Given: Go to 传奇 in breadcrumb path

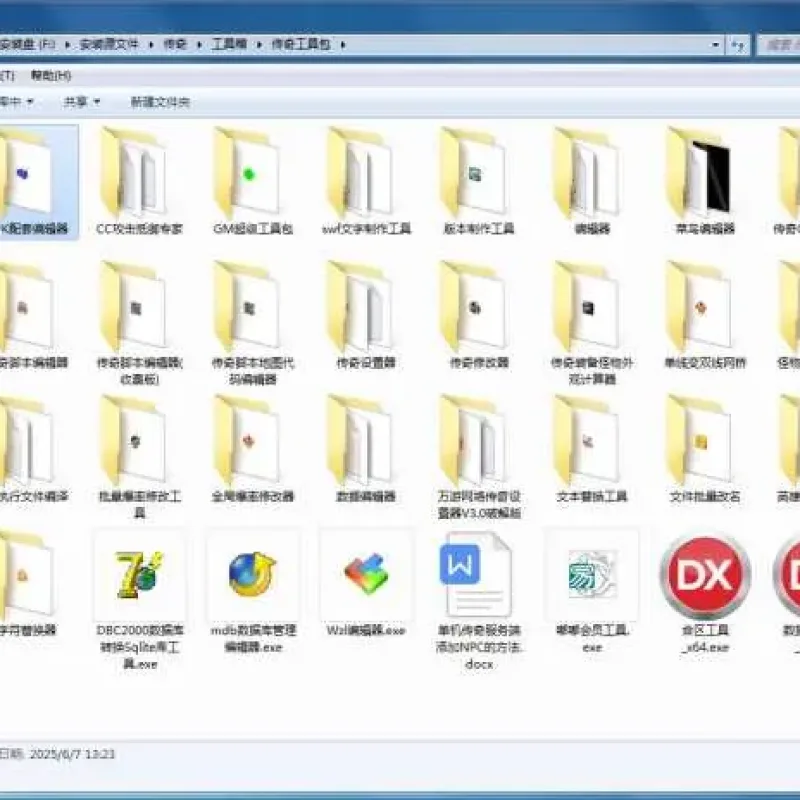Looking at the screenshot, I should [175, 45].
